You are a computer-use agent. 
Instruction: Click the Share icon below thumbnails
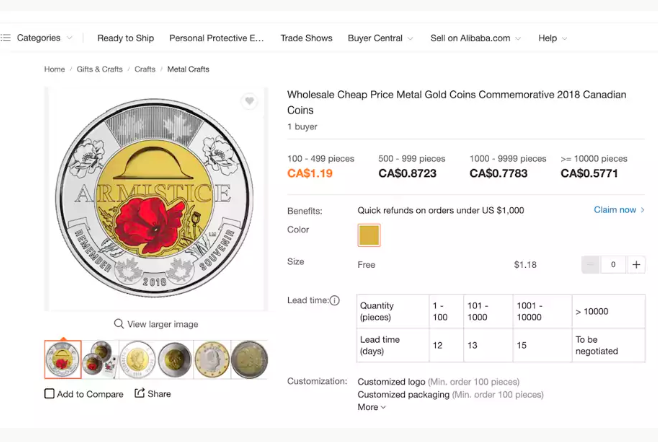(140, 393)
